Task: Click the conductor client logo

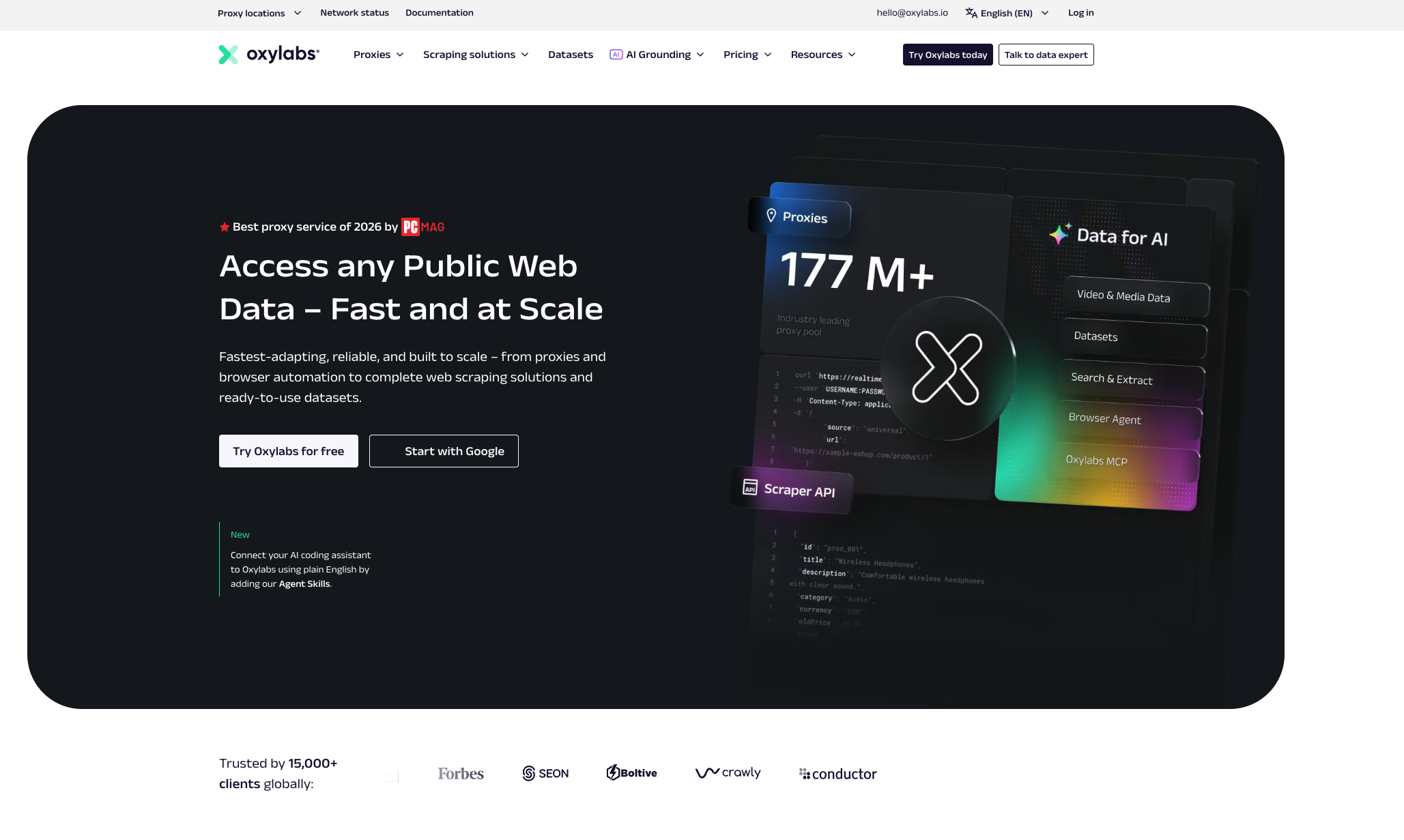Action: [837, 774]
